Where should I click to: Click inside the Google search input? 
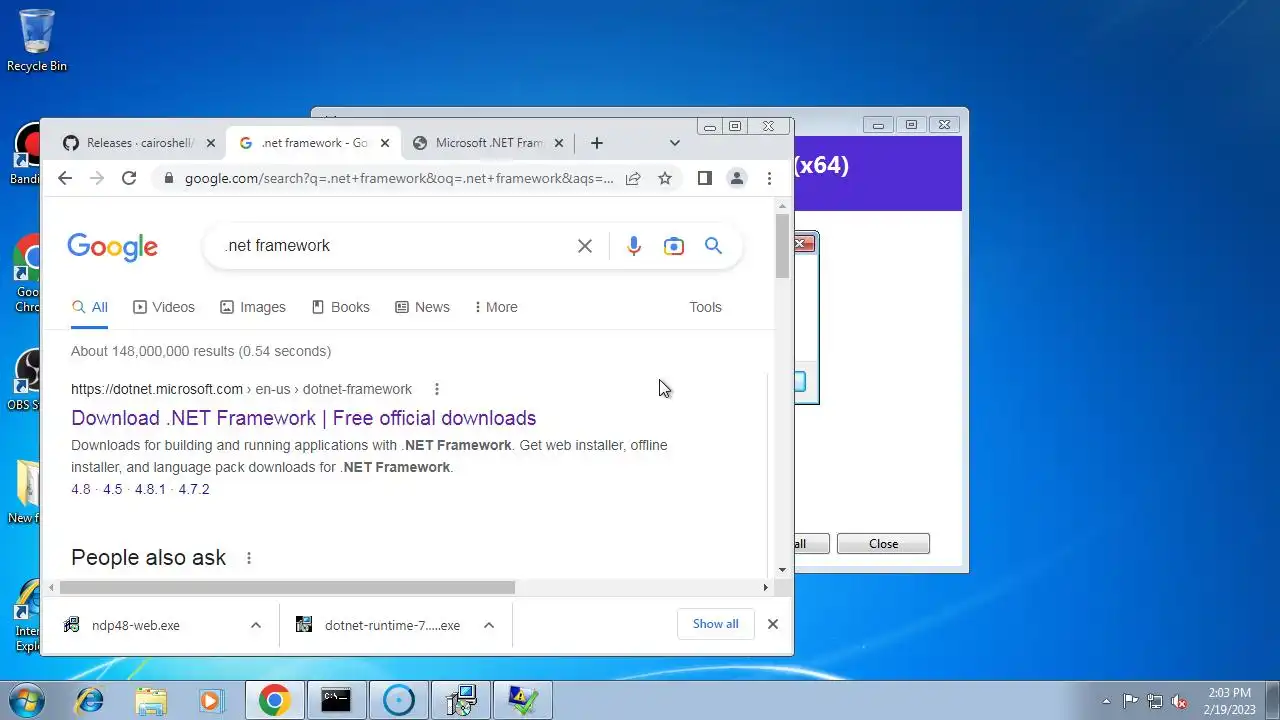tap(395, 246)
